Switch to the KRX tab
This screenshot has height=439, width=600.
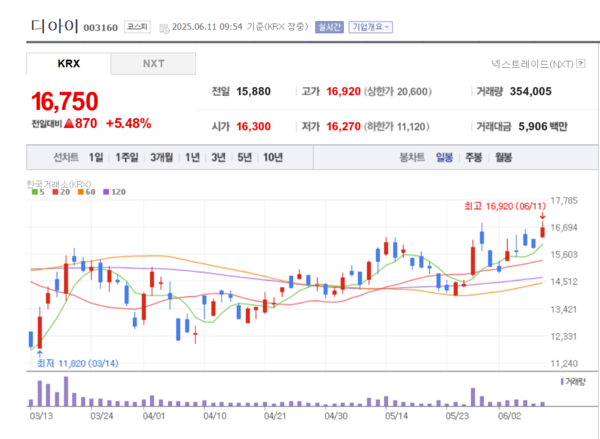(68, 64)
